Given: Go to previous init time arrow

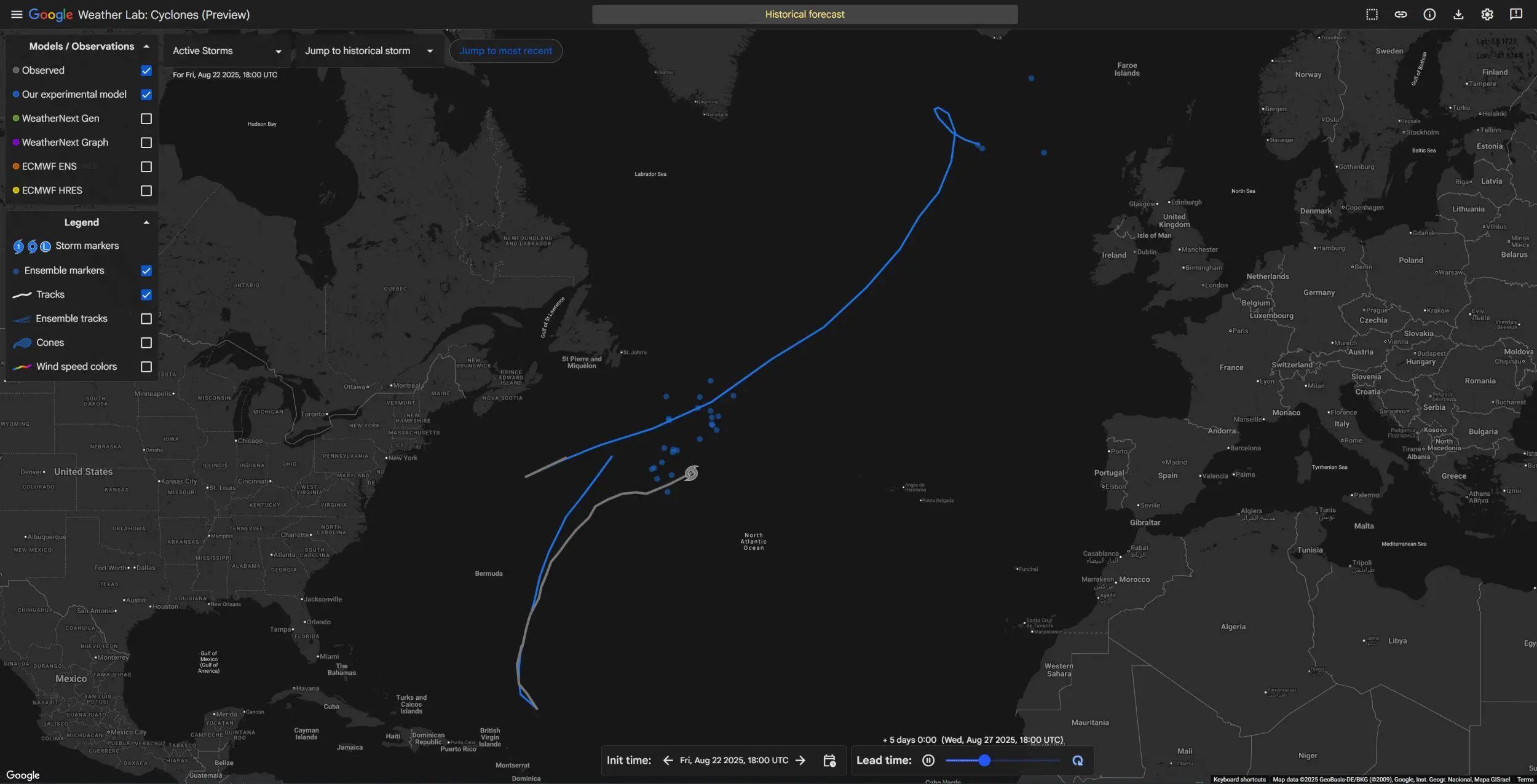Looking at the screenshot, I should point(668,760).
